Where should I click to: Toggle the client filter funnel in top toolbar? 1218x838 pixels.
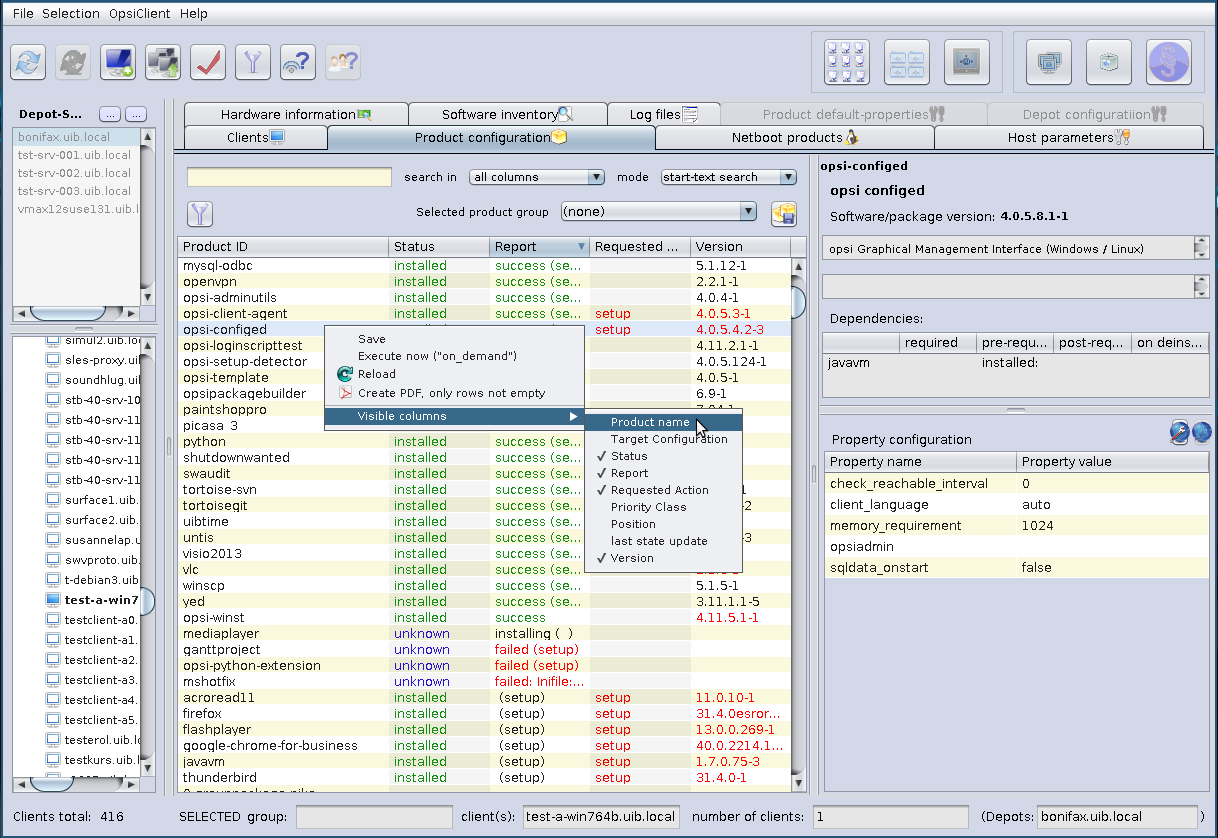[x=253, y=62]
